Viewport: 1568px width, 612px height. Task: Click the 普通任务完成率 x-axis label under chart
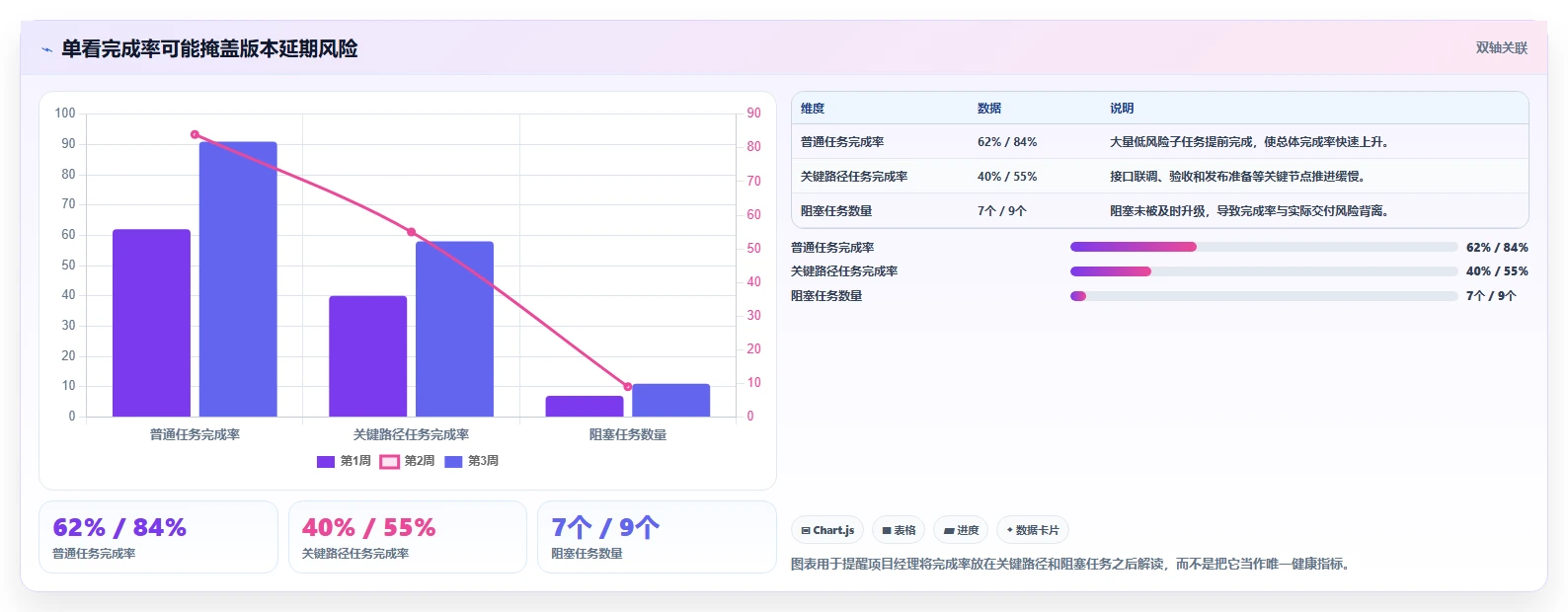pyautogui.click(x=195, y=434)
